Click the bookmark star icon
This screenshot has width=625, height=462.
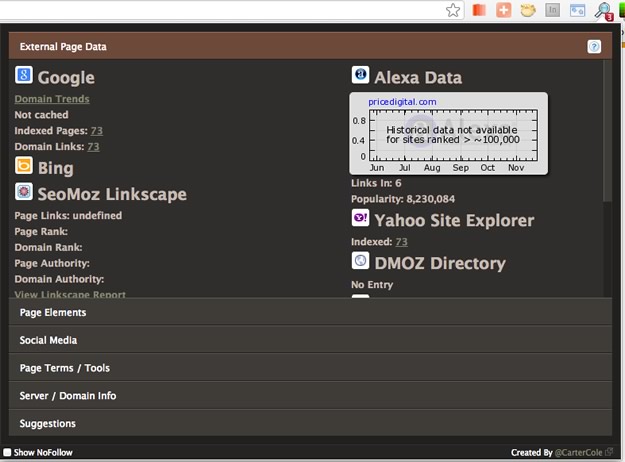tap(453, 10)
